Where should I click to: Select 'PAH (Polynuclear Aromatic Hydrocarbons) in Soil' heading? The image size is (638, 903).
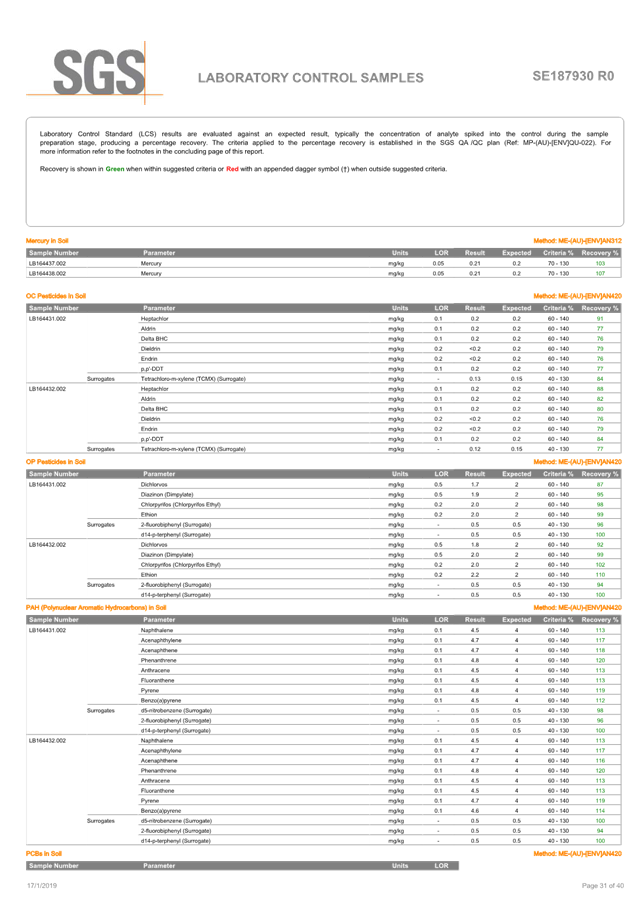[x=96, y=608]
